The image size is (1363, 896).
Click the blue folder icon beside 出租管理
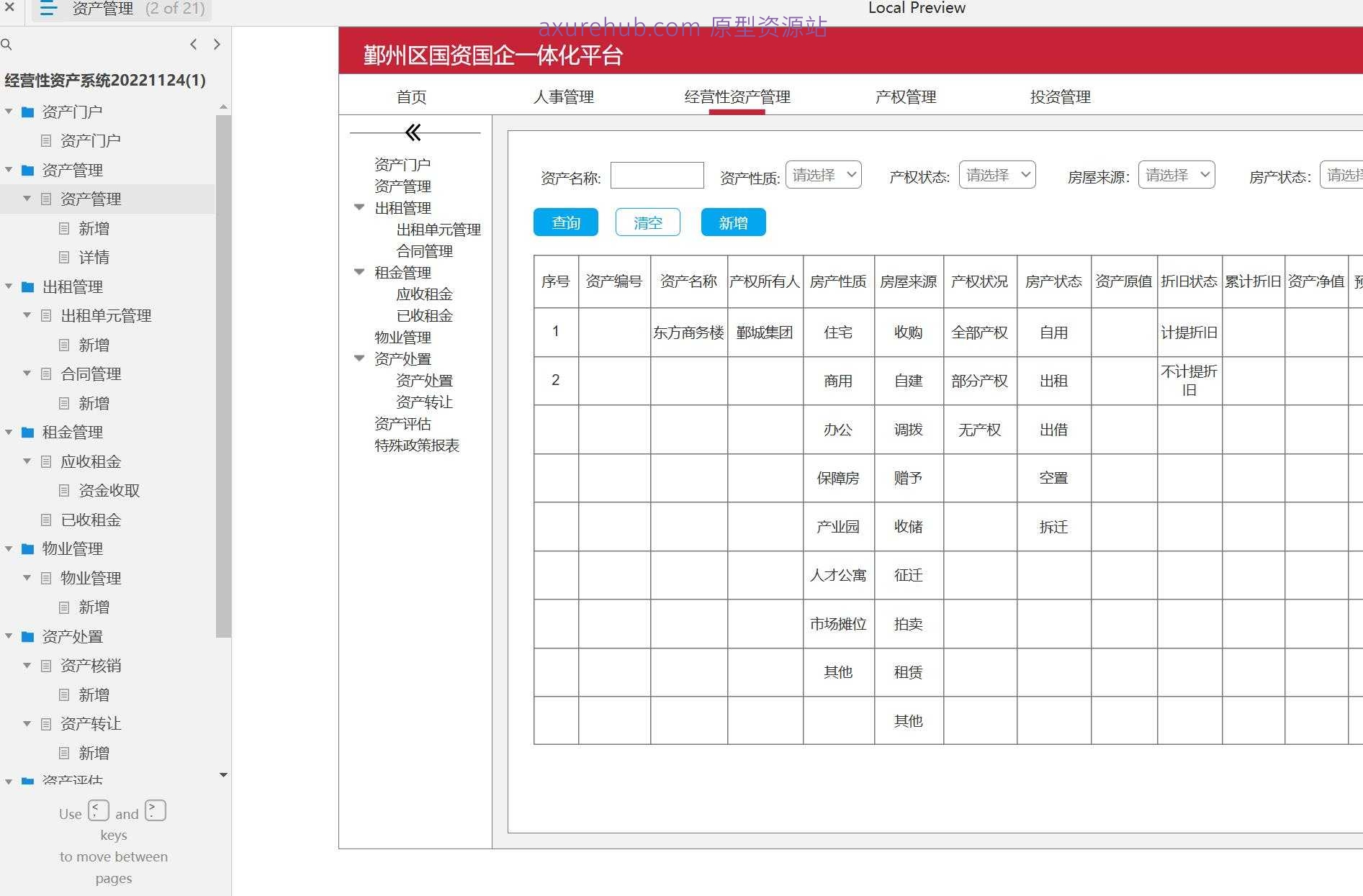pos(28,287)
